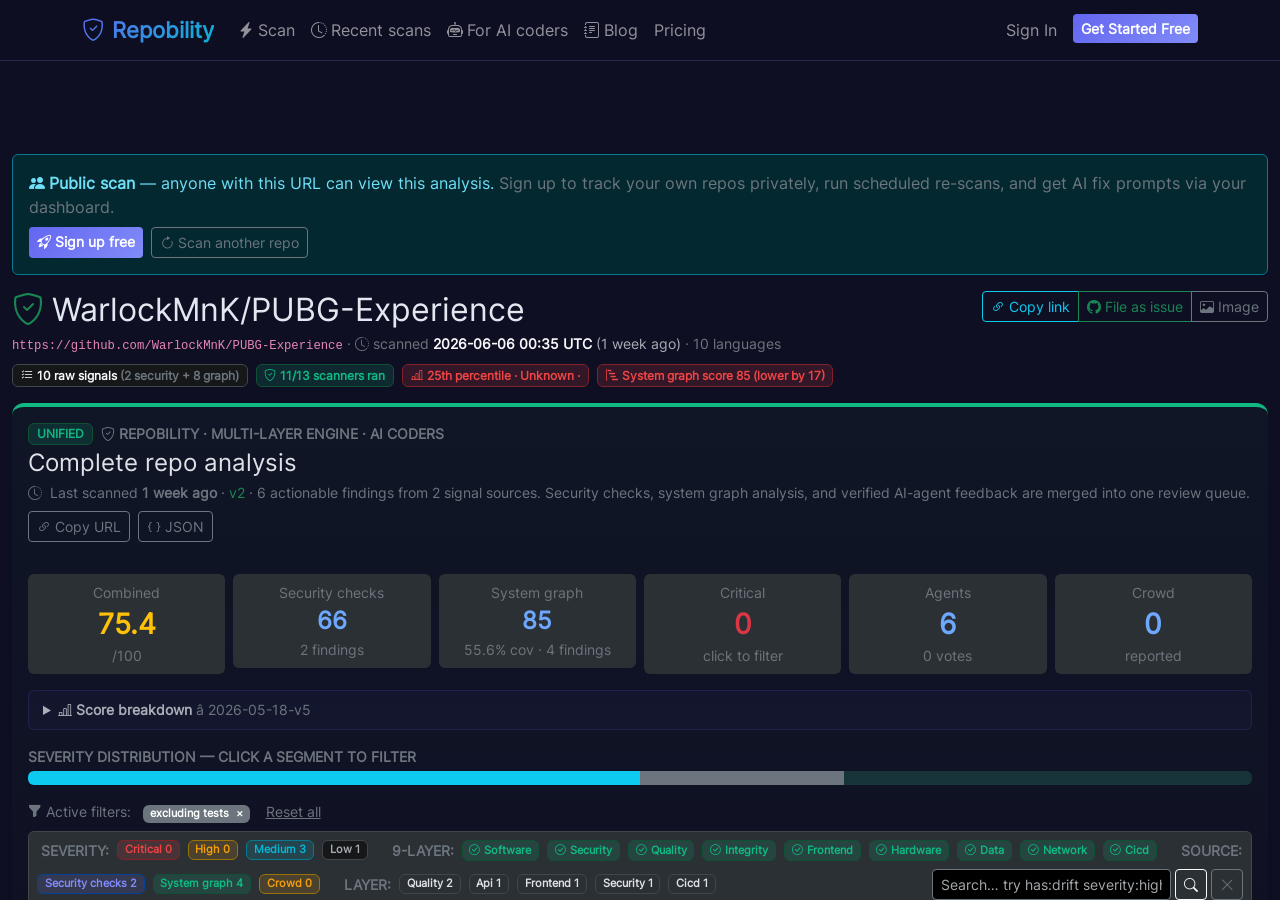
Task: Toggle the Medium 3 severity filter
Action: [280, 850]
